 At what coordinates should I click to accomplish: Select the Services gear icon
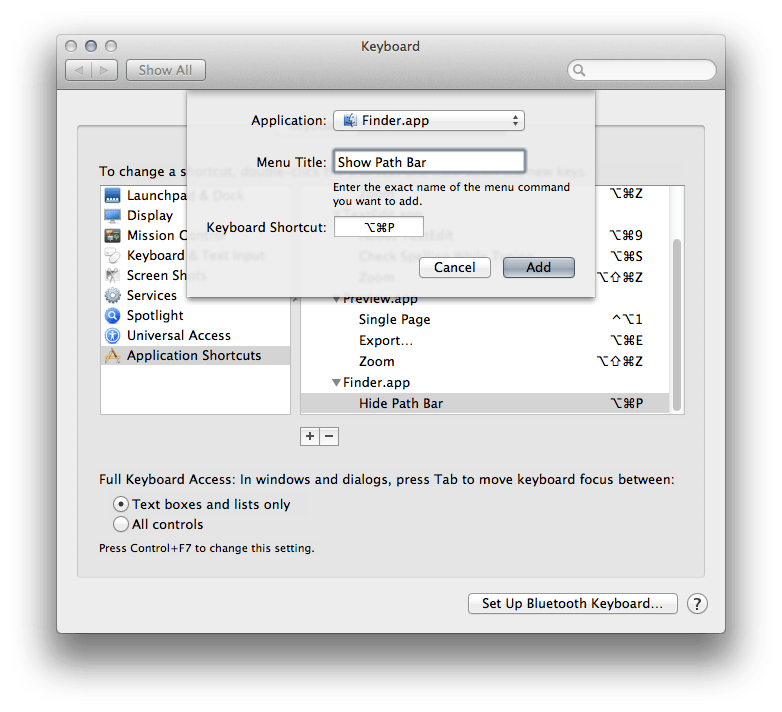point(113,295)
